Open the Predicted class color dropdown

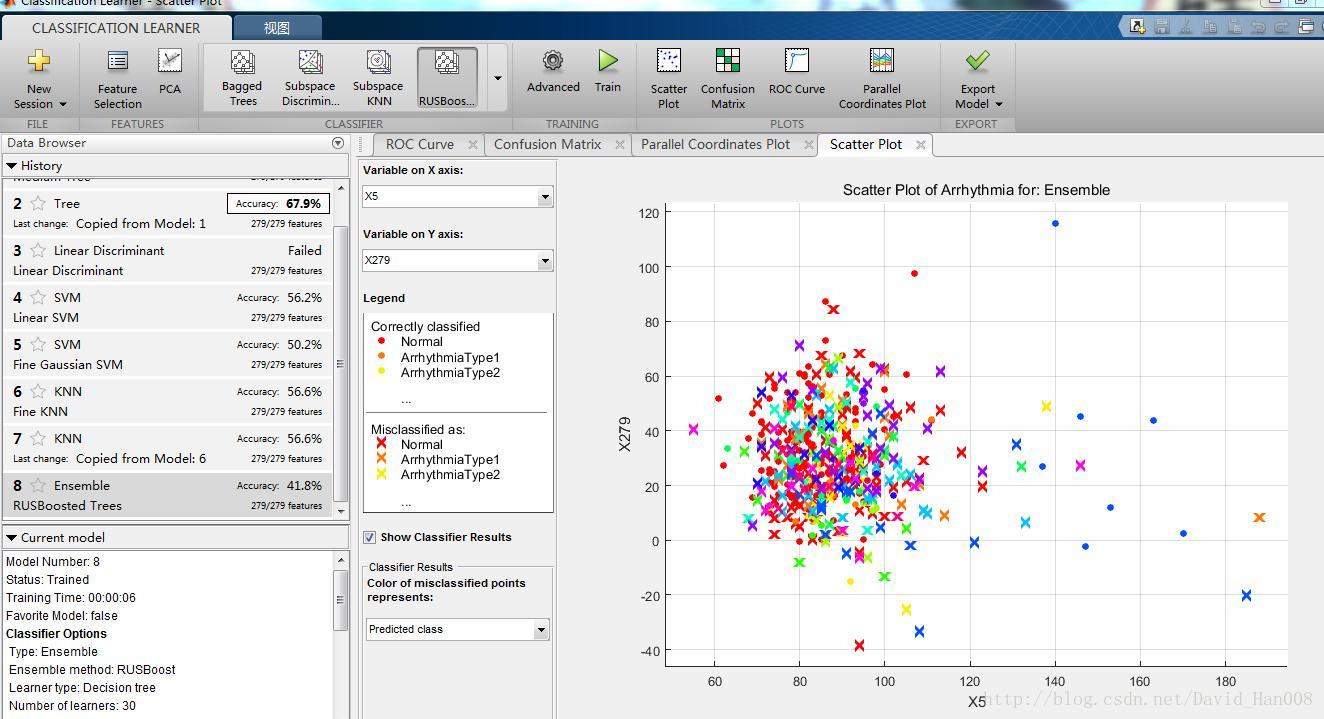(541, 630)
